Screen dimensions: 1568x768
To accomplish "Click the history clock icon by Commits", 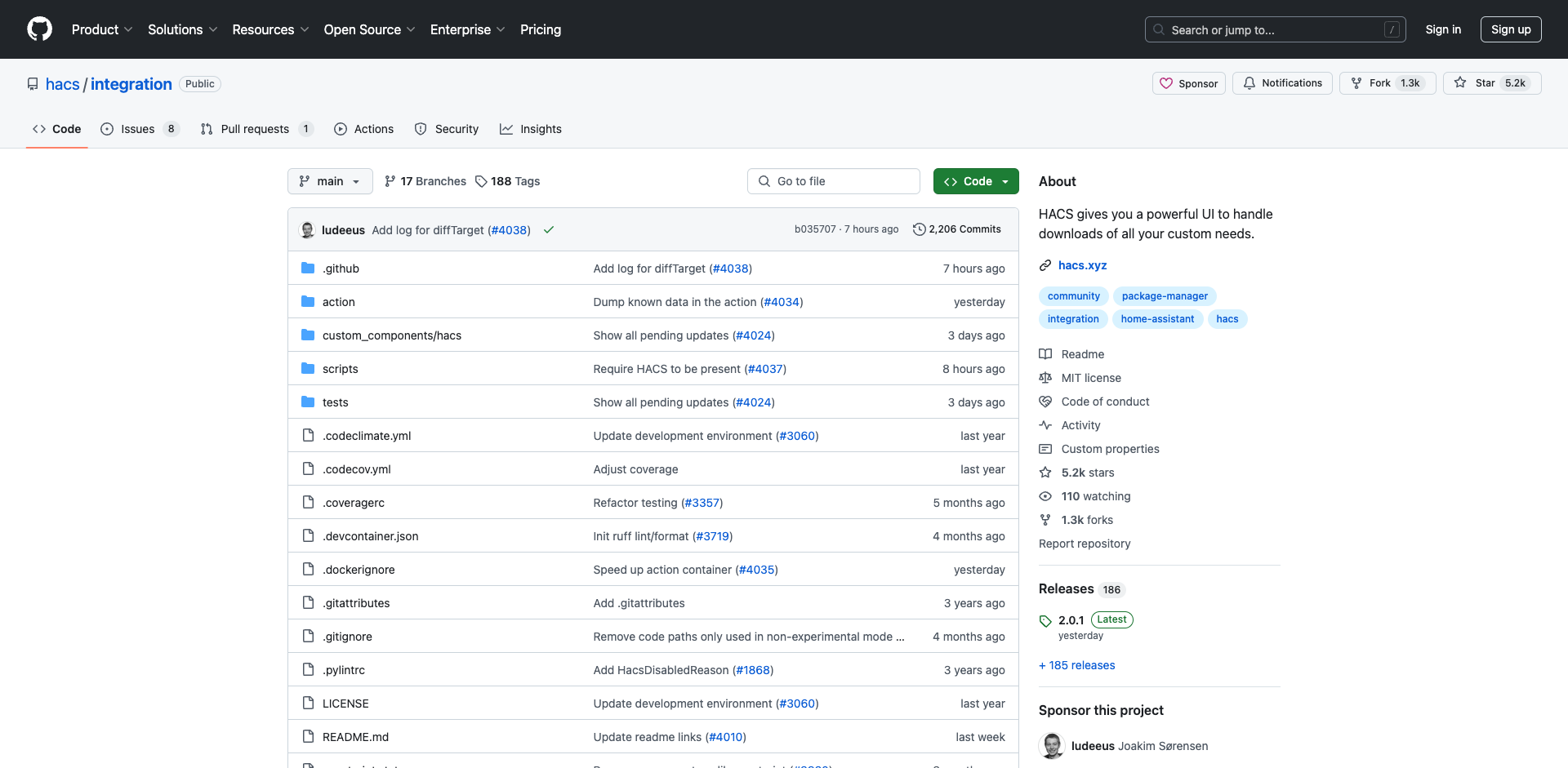I will tap(919, 229).
